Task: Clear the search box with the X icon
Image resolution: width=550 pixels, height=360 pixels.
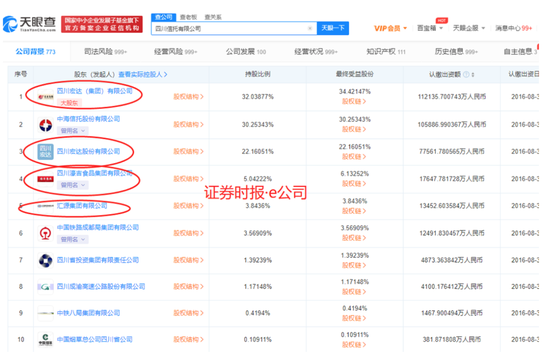Action: (310, 28)
